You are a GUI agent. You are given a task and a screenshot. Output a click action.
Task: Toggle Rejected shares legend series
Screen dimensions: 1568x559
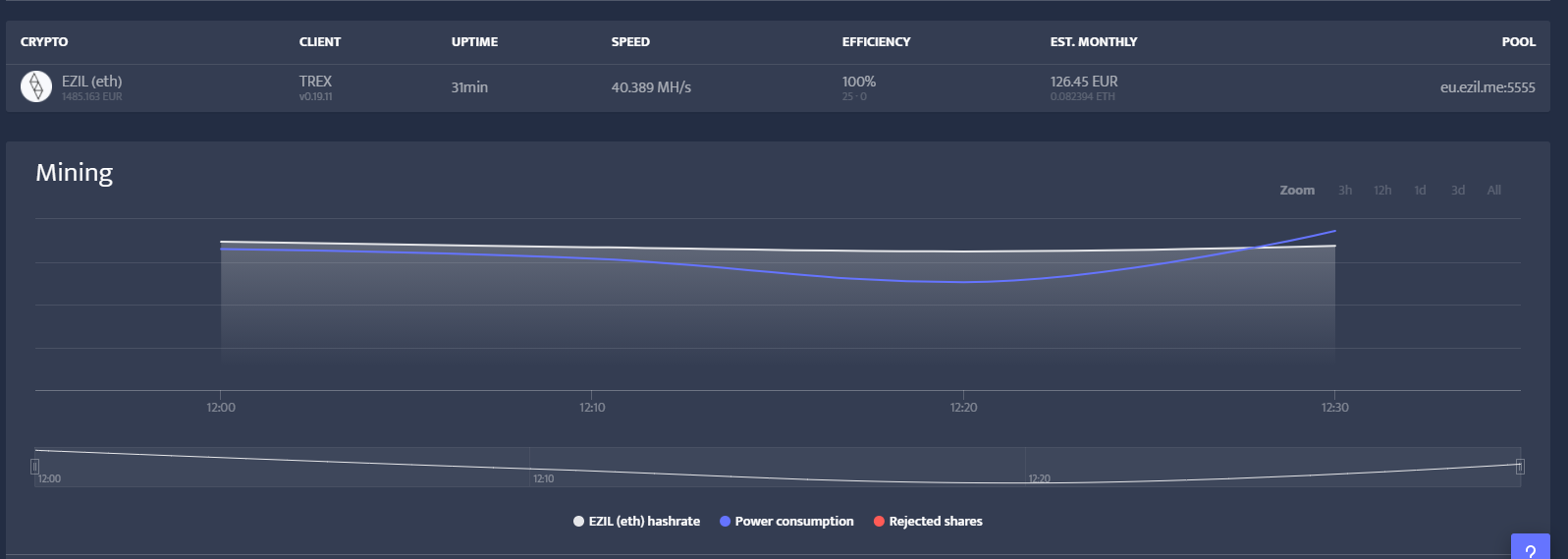[928, 522]
